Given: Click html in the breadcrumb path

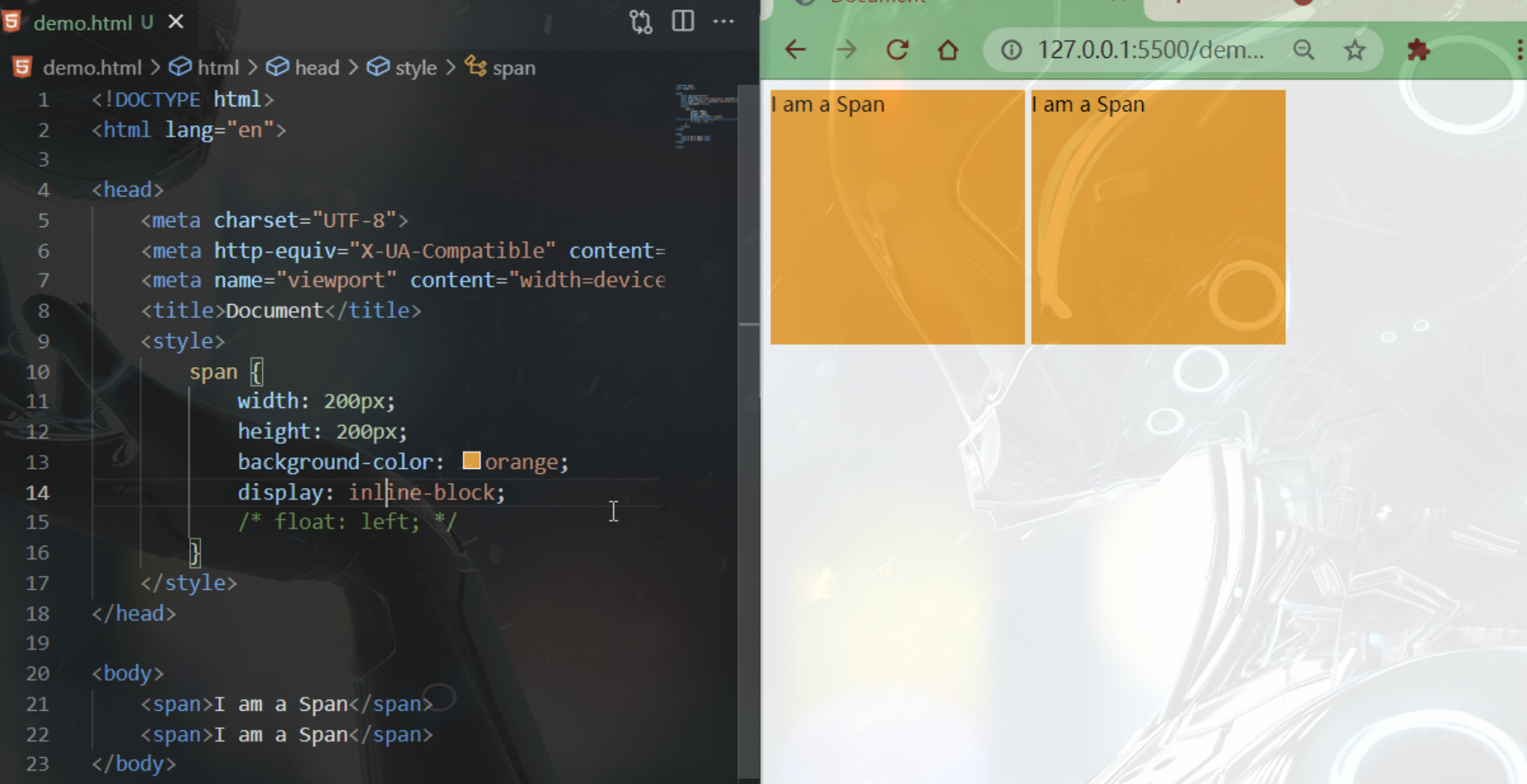Looking at the screenshot, I should pyautogui.click(x=218, y=67).
